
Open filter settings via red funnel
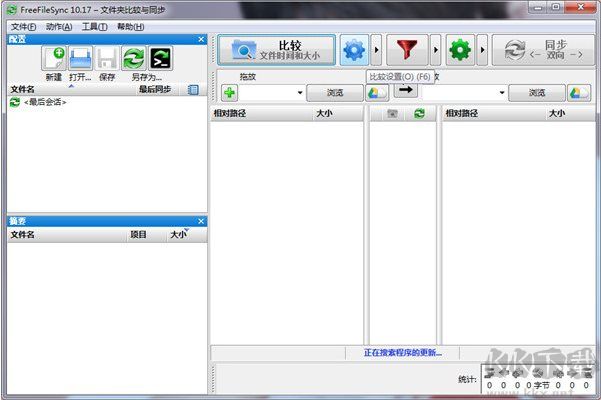click(407, 50)
